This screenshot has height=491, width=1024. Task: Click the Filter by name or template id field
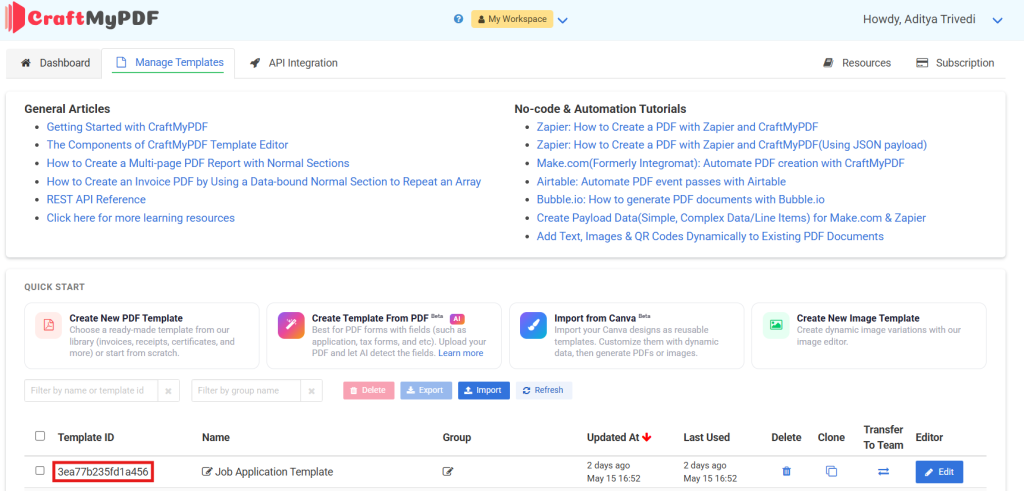pos(91,390)
